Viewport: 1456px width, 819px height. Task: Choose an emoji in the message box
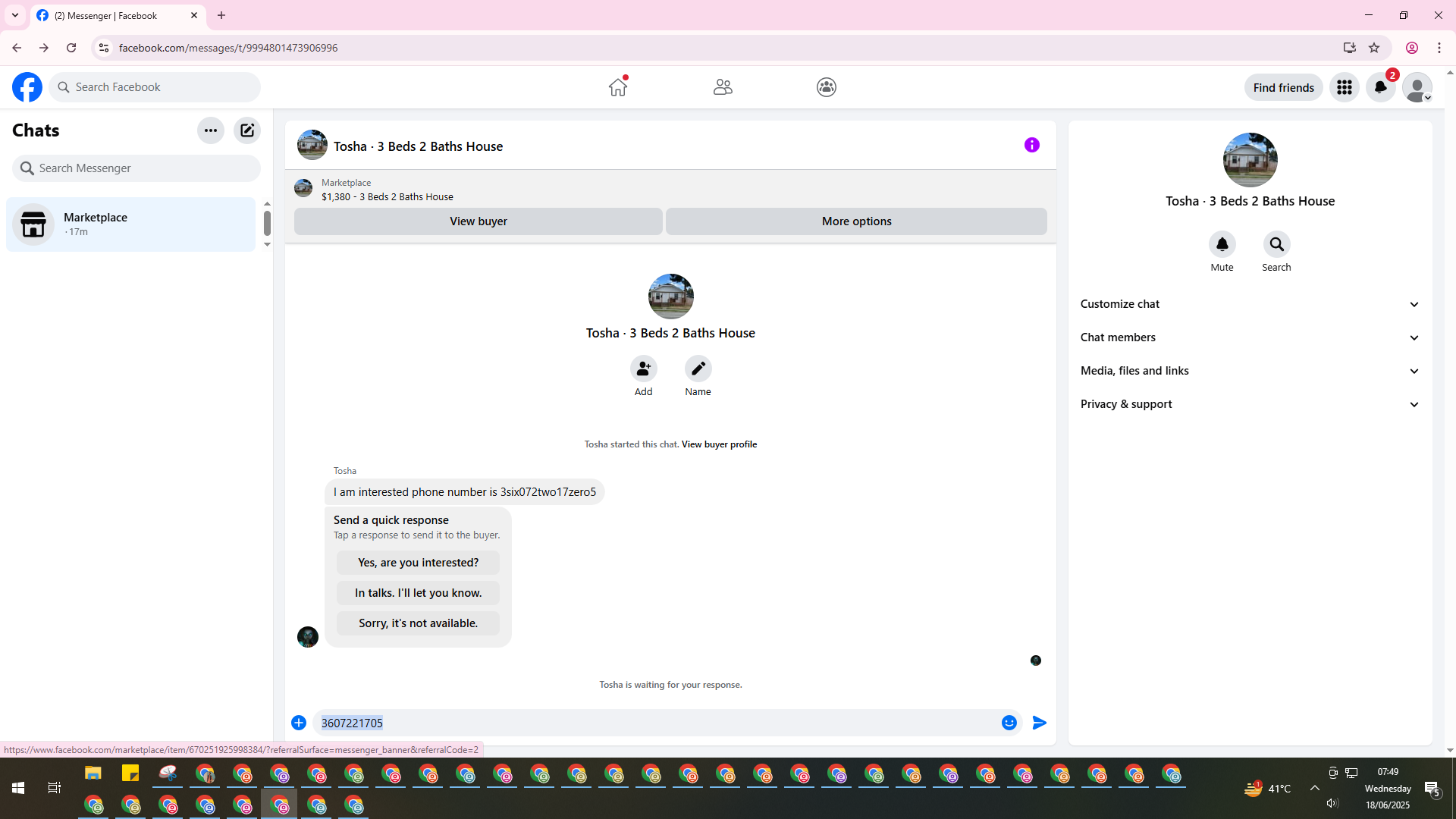pyautogui.click(x=1009, y=723)
